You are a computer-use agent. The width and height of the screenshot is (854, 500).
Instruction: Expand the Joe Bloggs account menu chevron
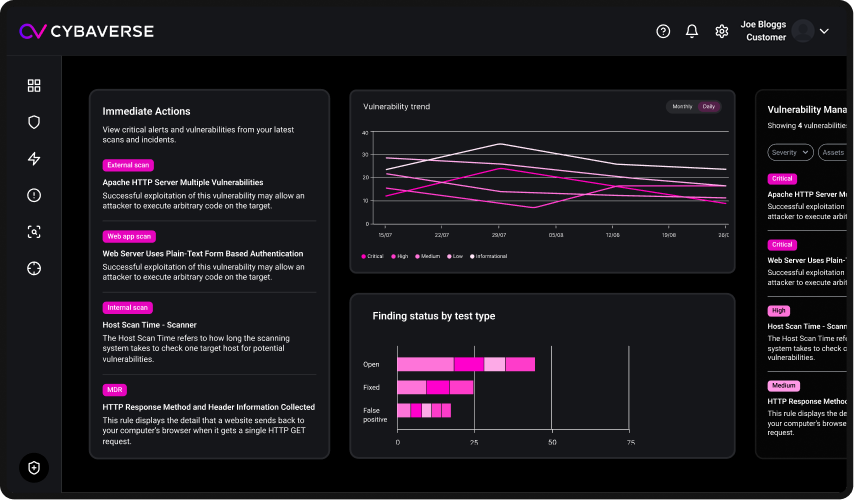[824, 31]
